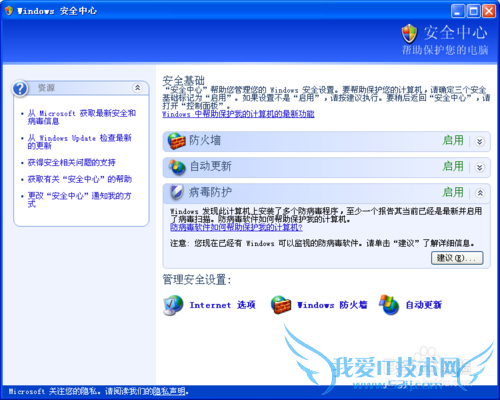Expand the 自动更新 section chevron
This screenshot has width=500, height=400.
point(480,167)
